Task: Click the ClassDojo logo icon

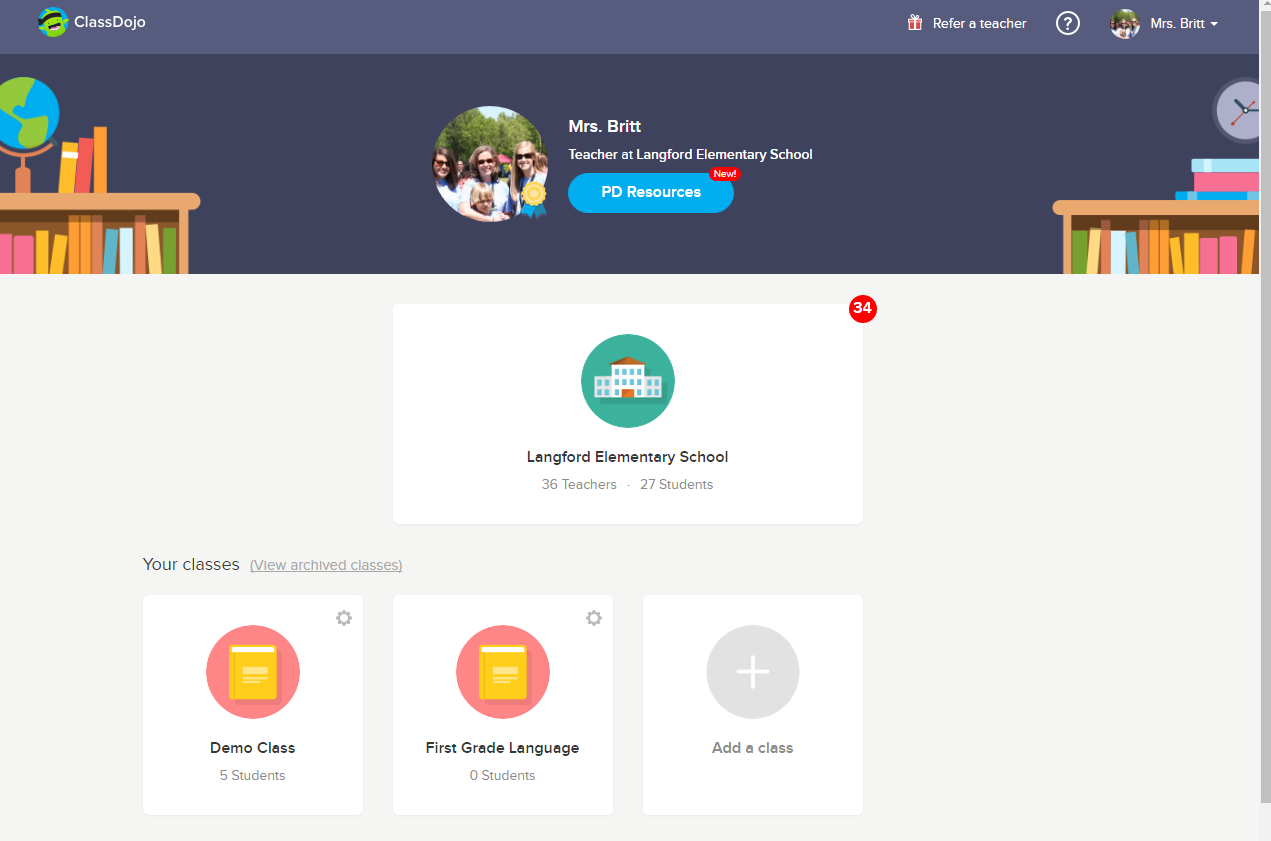Action: pos(52,22)
